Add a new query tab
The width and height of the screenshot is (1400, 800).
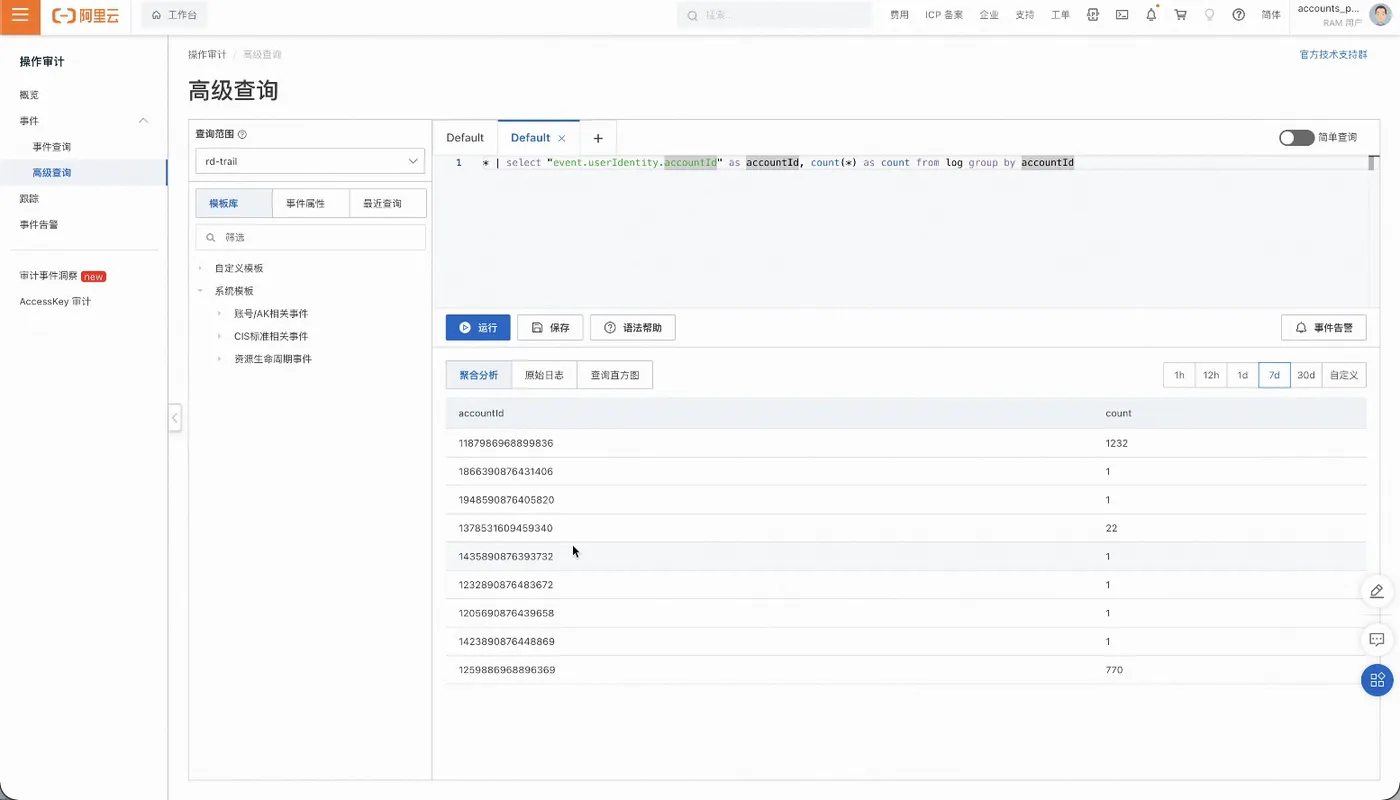tap(598, 138)
